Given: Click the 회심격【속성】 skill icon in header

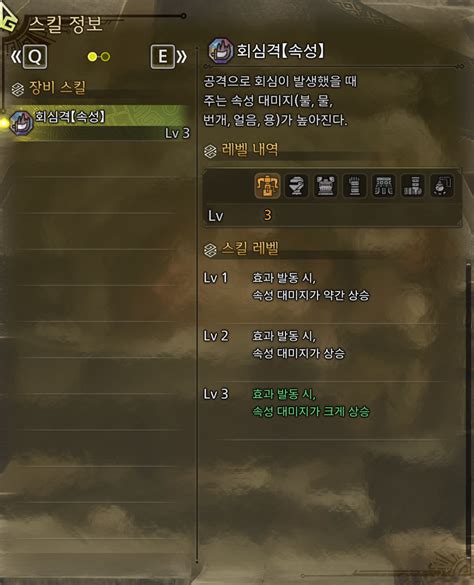Looking at the screenshot, I should click(221, 51).
